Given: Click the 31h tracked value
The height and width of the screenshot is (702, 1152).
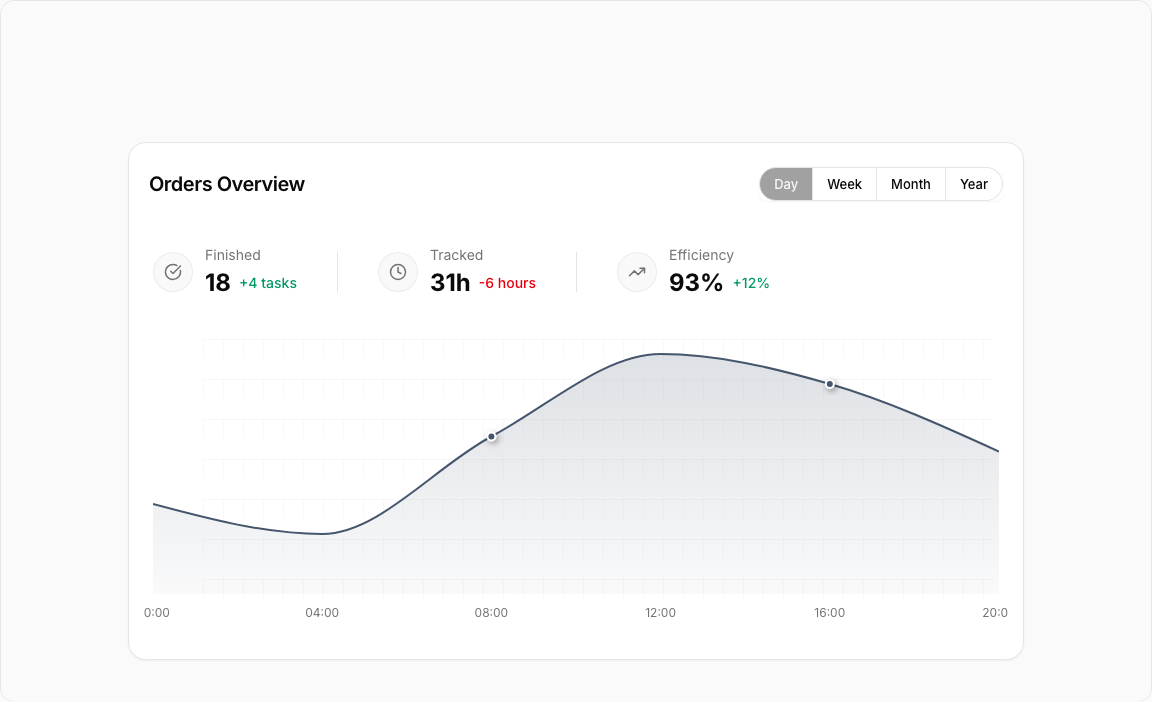Looking at the screenshot, I should tap(450, 283).
